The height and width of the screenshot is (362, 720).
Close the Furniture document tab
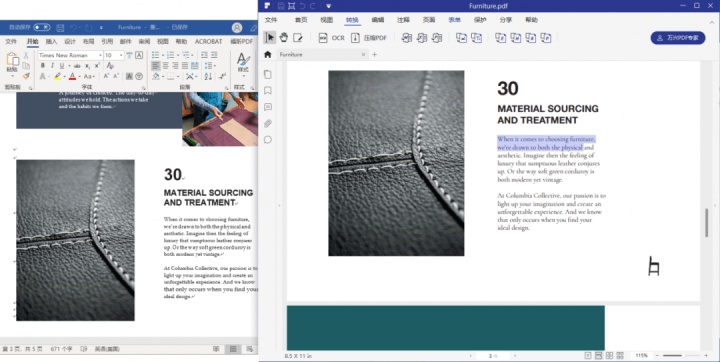pyautogui.click(x=363, y=55)
